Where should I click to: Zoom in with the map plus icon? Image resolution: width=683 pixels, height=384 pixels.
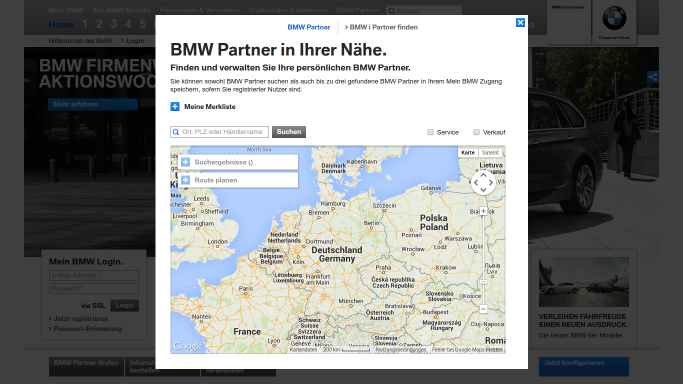[483, 211]
